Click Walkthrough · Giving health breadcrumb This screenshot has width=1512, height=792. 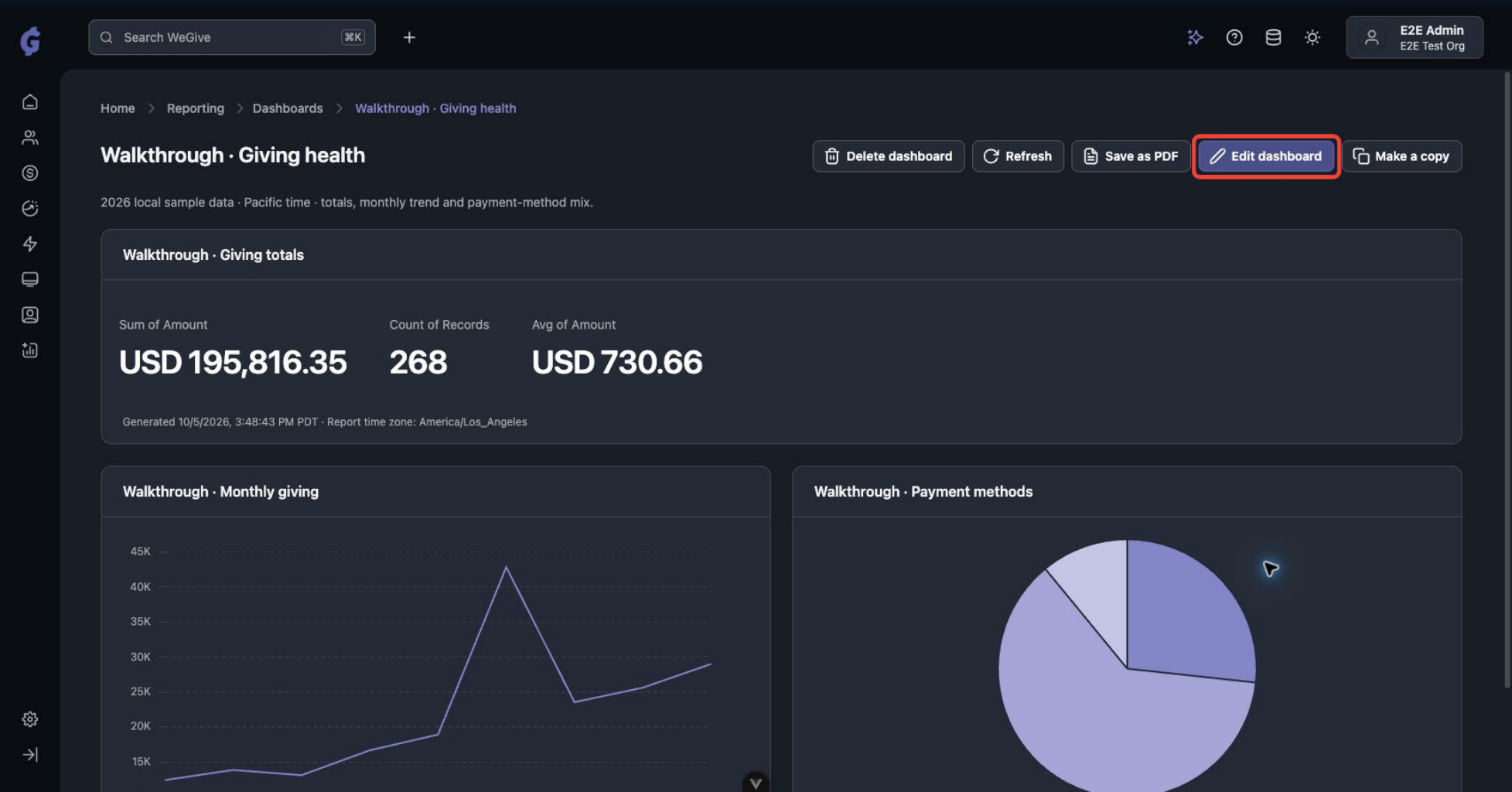click(435, 108)
